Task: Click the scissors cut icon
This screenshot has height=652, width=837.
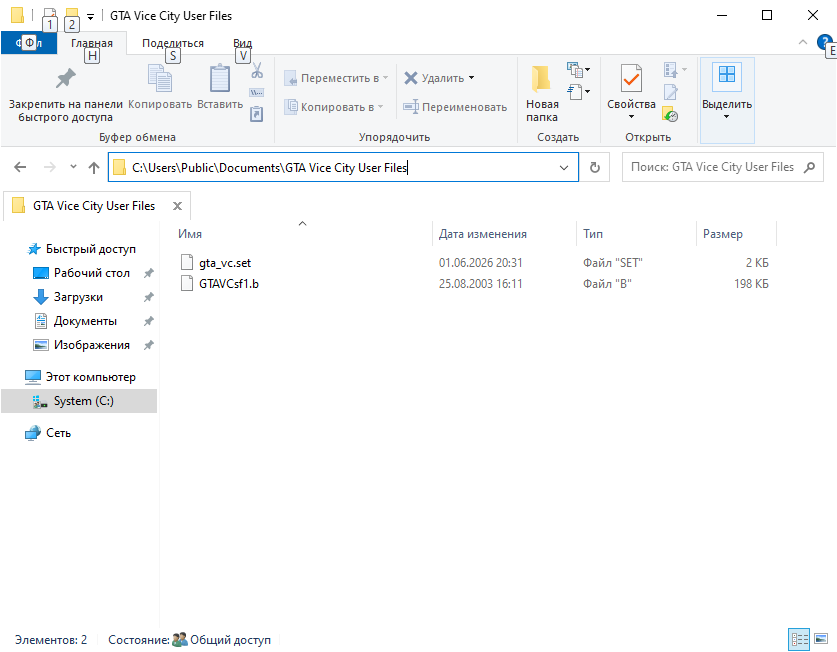Action: [257, 70]
